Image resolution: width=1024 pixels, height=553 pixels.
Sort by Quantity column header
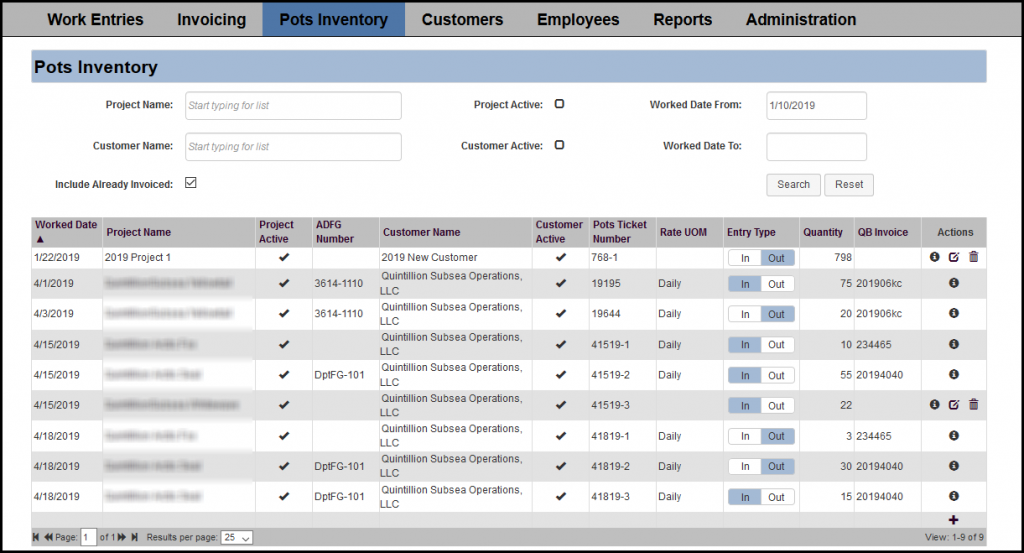(823, 232)
